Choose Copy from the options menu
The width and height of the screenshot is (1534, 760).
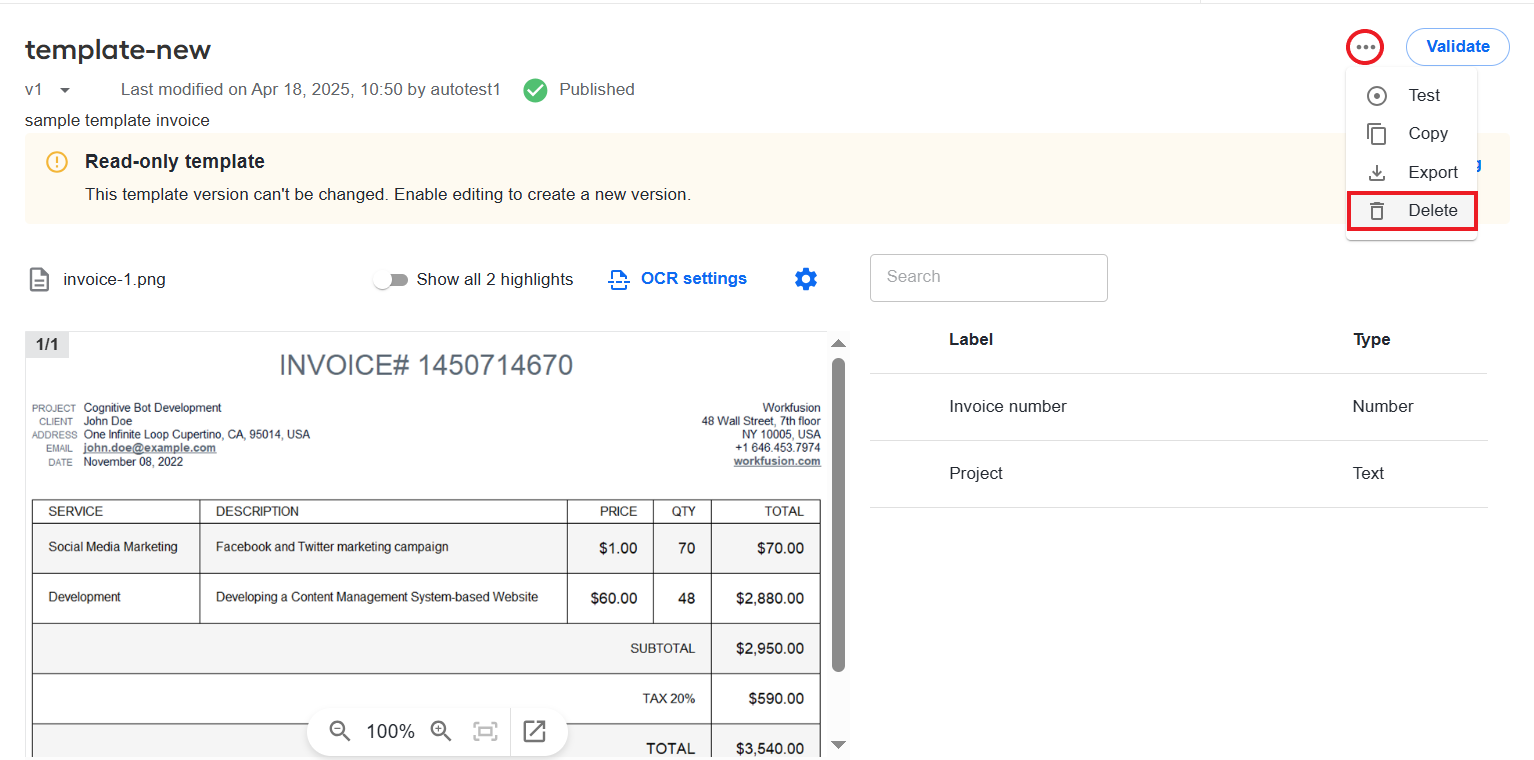1411,134
